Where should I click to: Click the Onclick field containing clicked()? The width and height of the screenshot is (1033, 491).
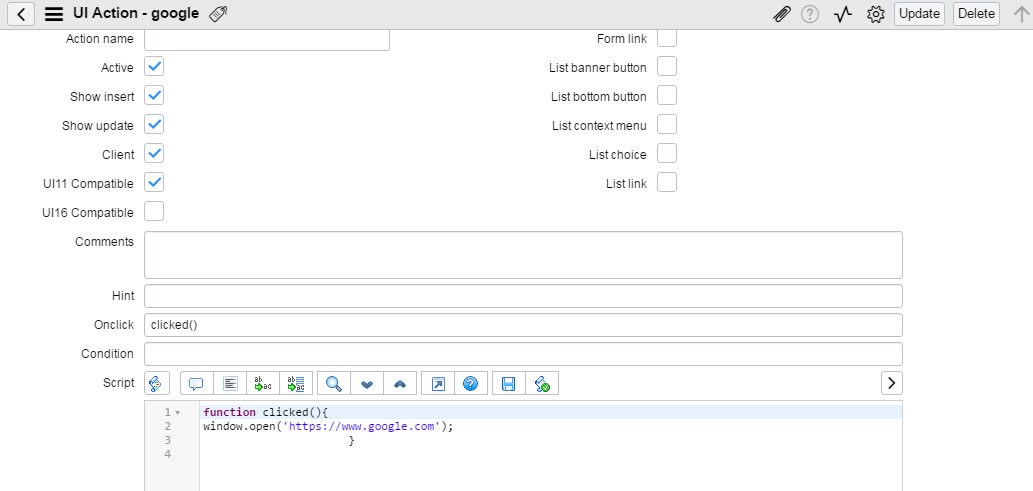[523, 325]
